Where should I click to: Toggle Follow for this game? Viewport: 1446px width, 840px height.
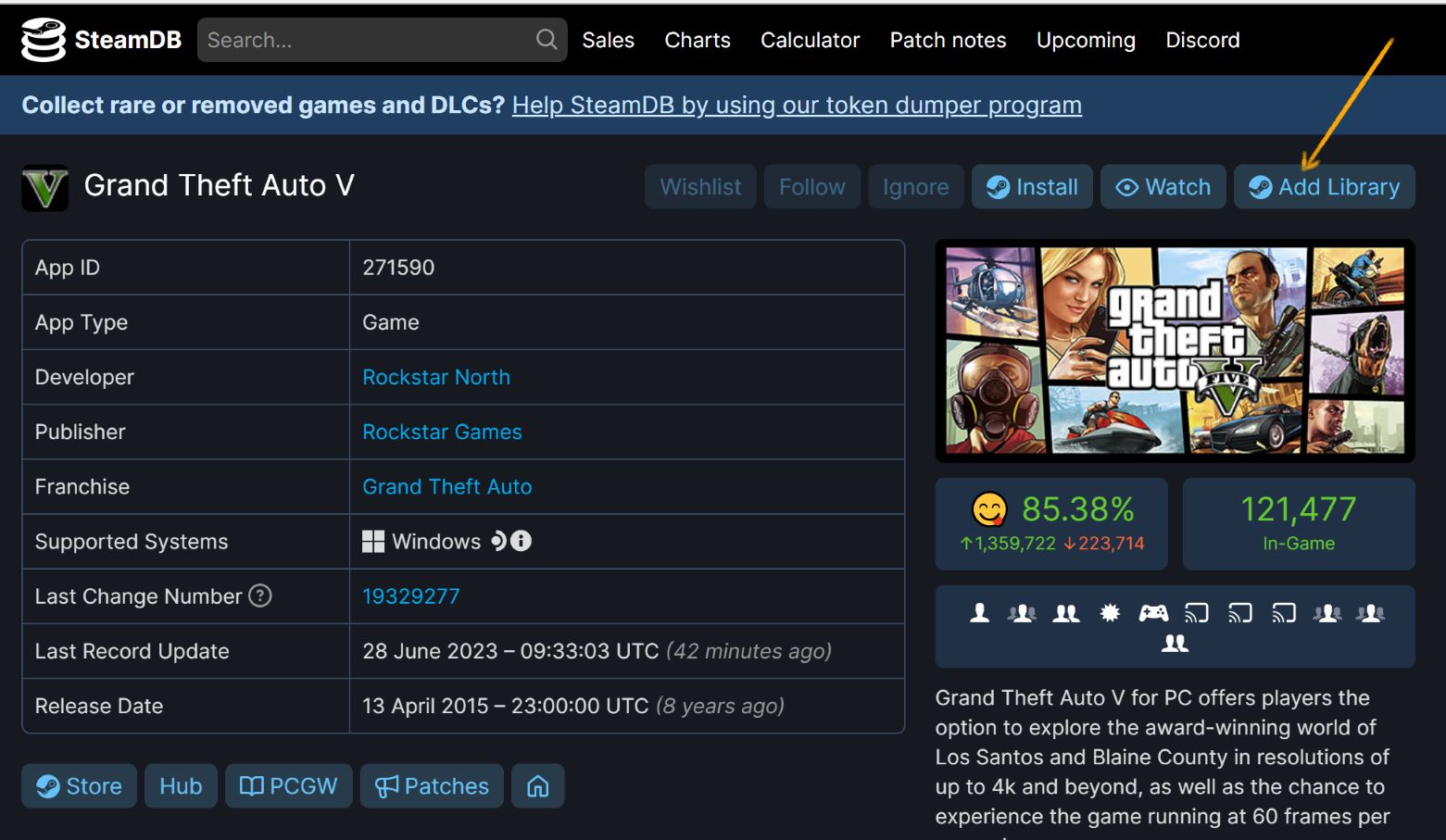pyautogui.click(x=811, y=187)
